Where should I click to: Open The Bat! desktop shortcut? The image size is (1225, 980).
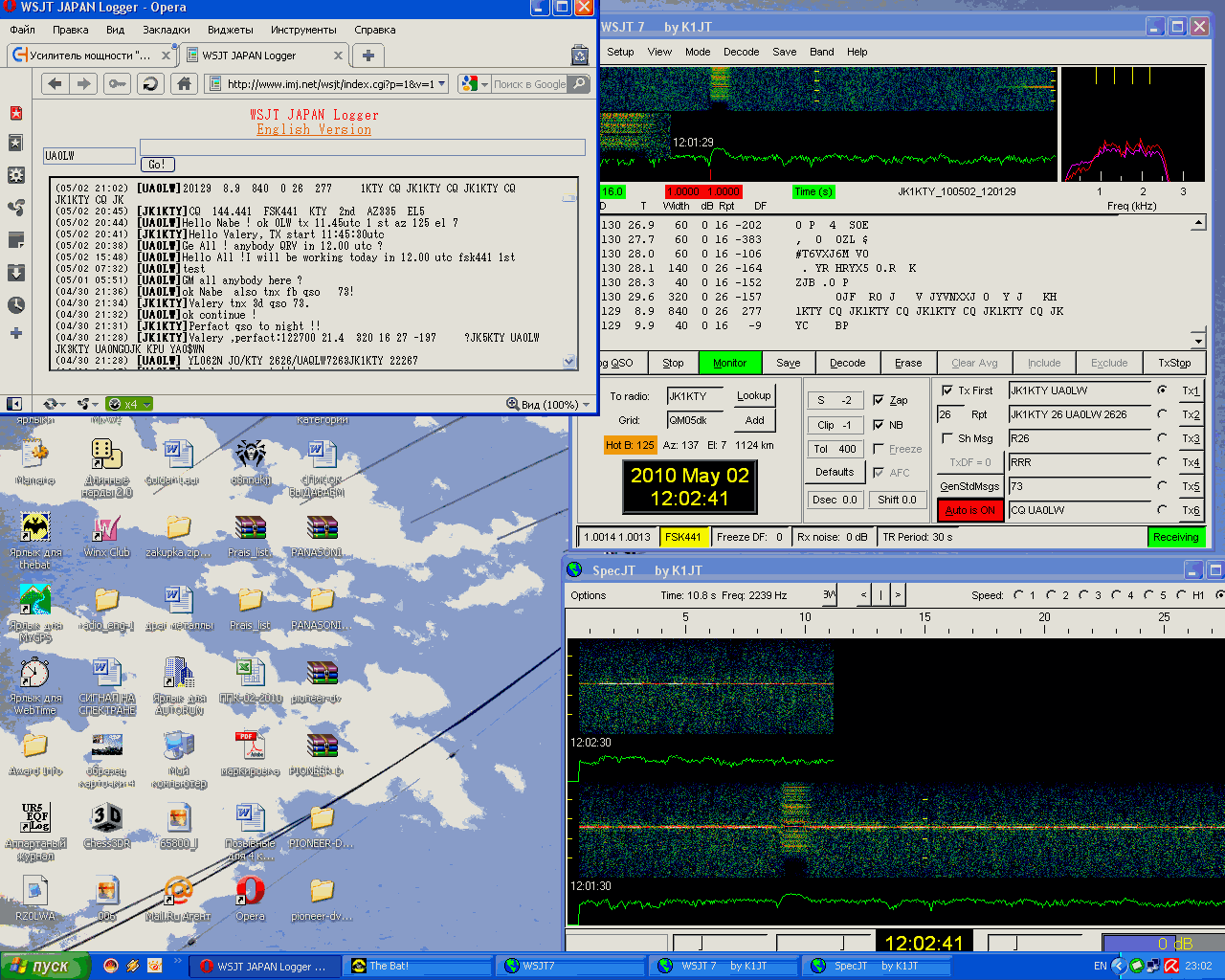coord(34,537)
